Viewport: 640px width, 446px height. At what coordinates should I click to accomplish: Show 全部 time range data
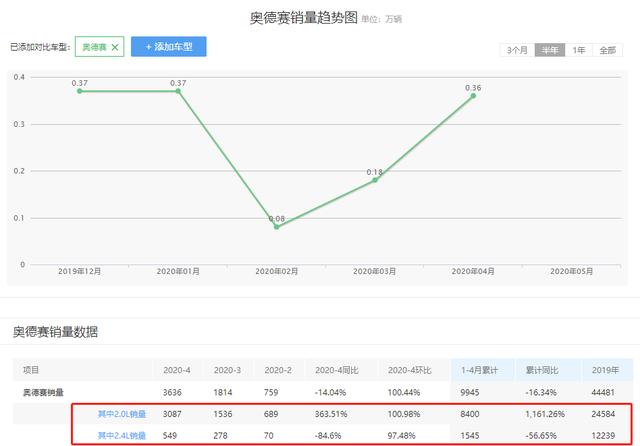pyautogui.click(x=607, y=50)
